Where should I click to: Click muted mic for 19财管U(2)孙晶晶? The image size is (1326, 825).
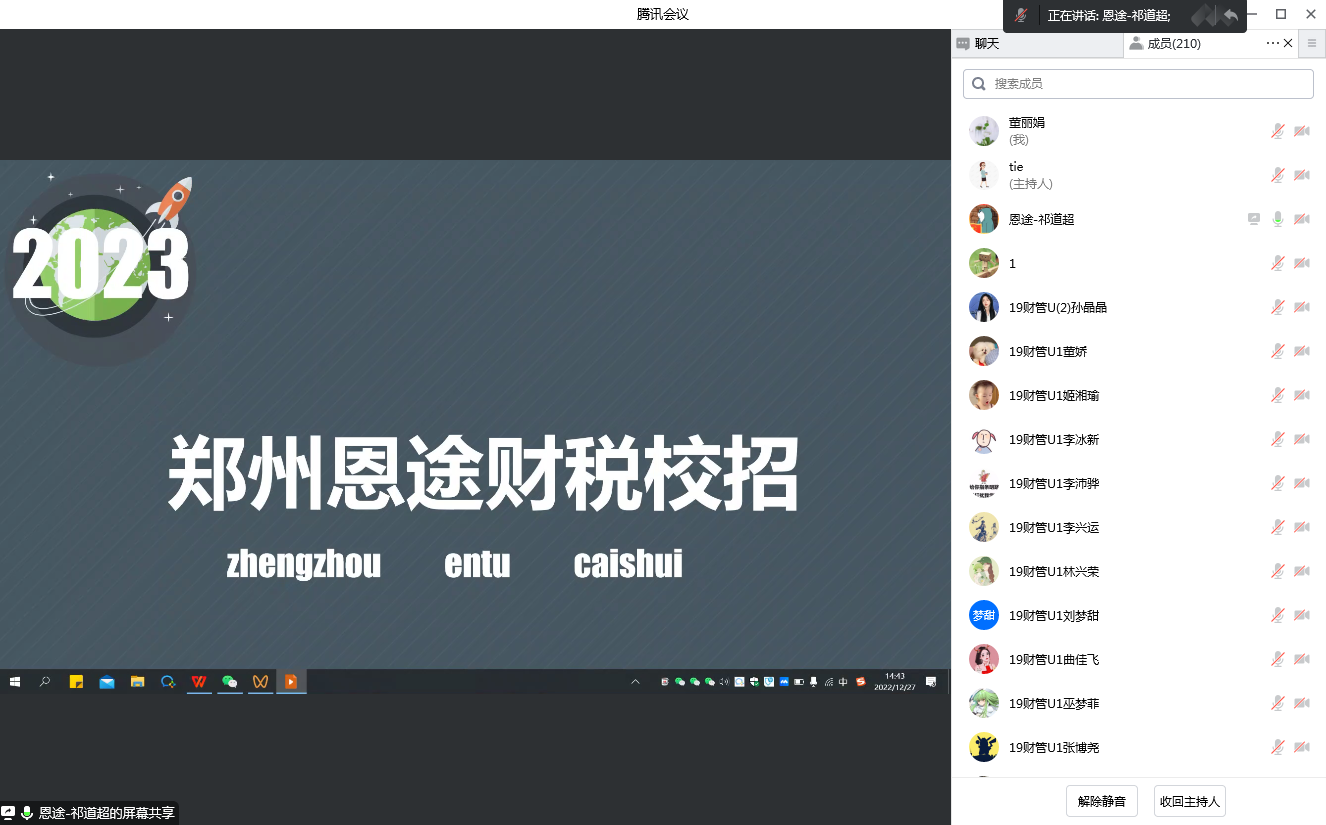1277,307
